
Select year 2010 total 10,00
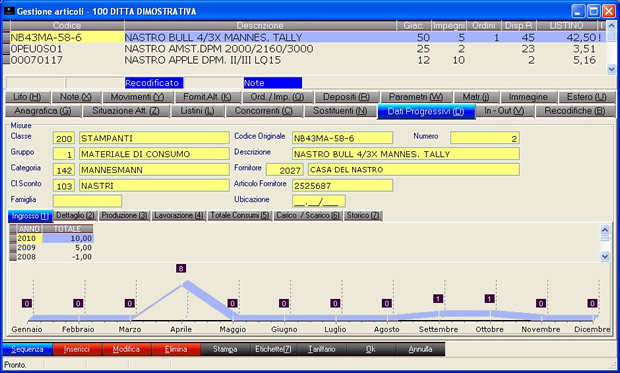[68, 238]
